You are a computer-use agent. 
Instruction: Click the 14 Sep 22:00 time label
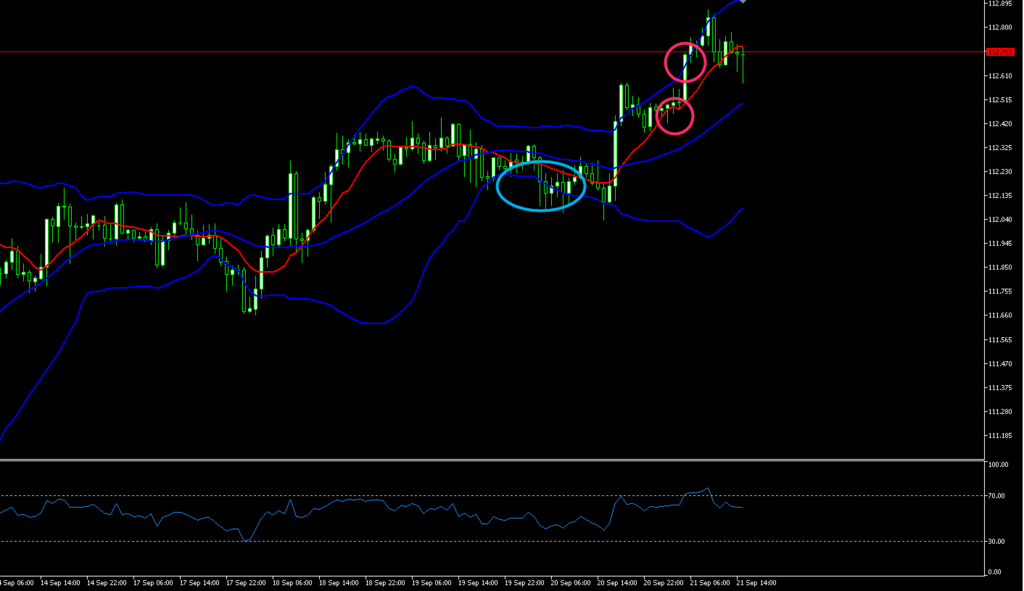(106, 583)
